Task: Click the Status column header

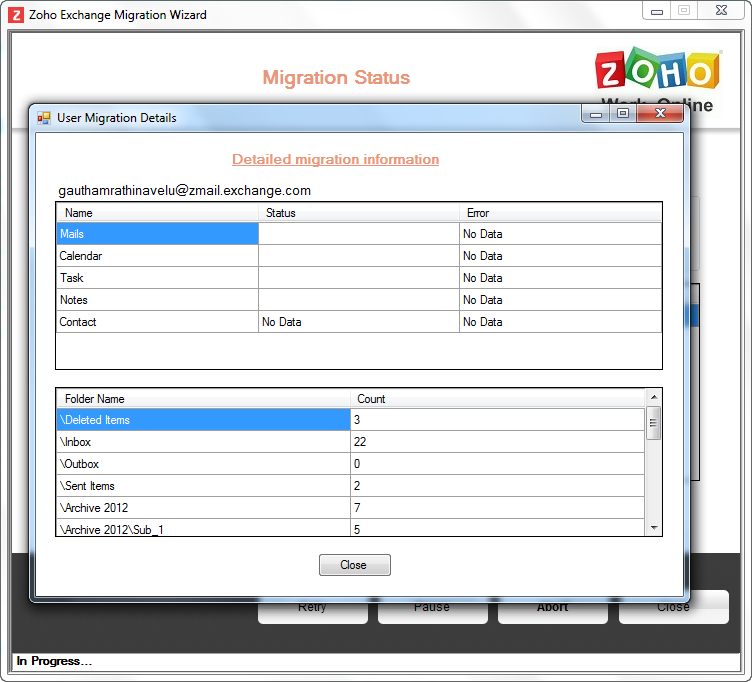Action: [358, 212]
